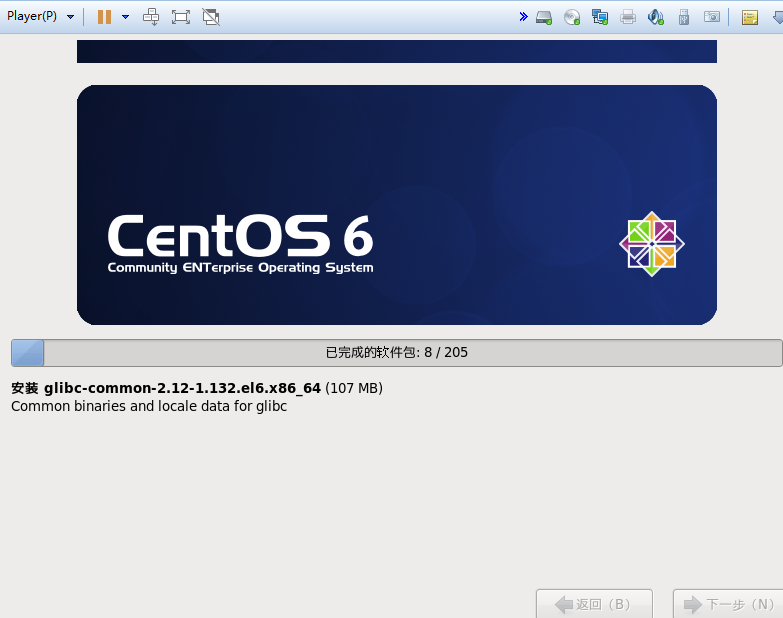
Task: Click the sound card device icon
Action: click(x=656, y=17)
